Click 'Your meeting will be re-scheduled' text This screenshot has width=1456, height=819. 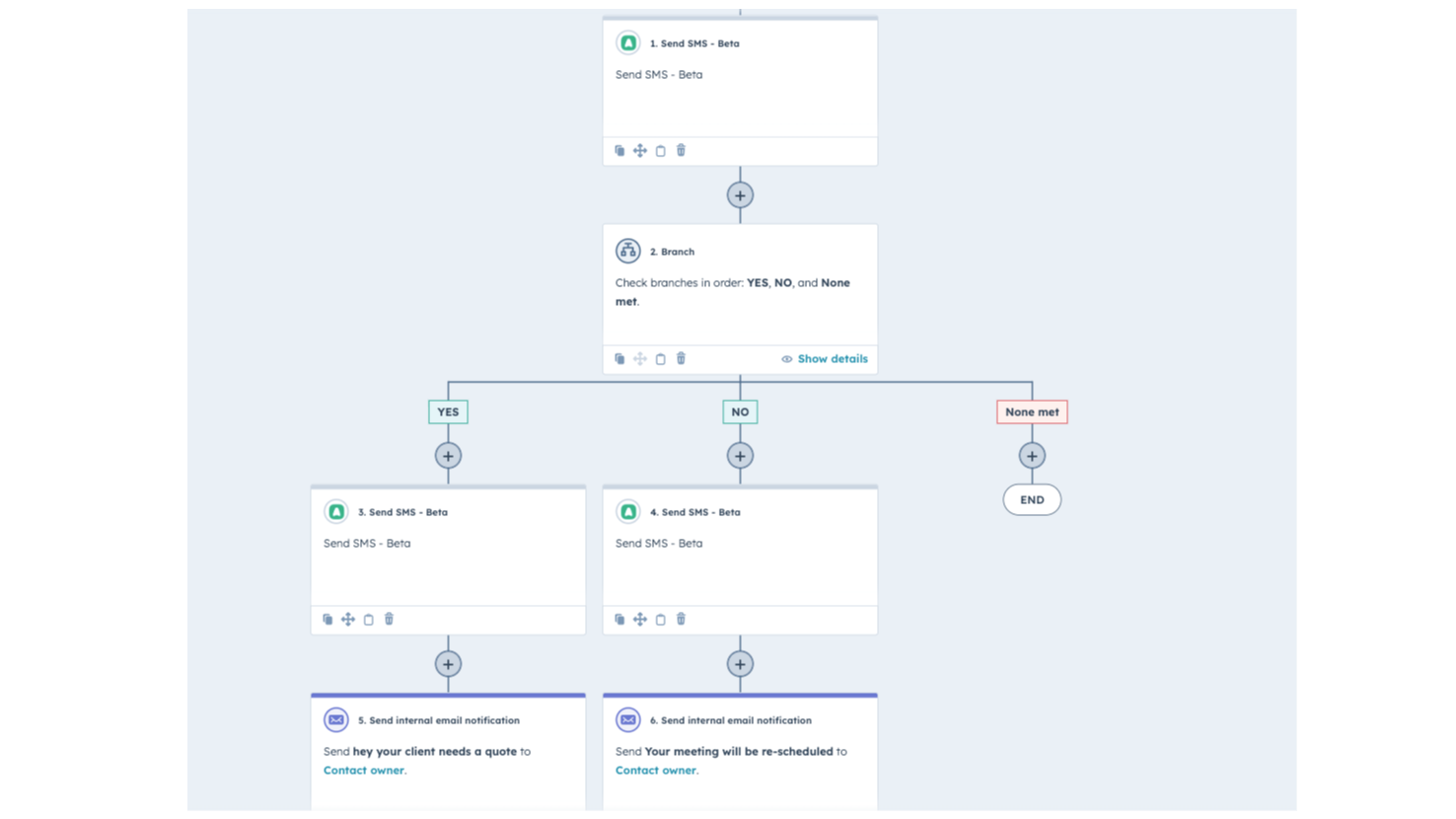739,752
